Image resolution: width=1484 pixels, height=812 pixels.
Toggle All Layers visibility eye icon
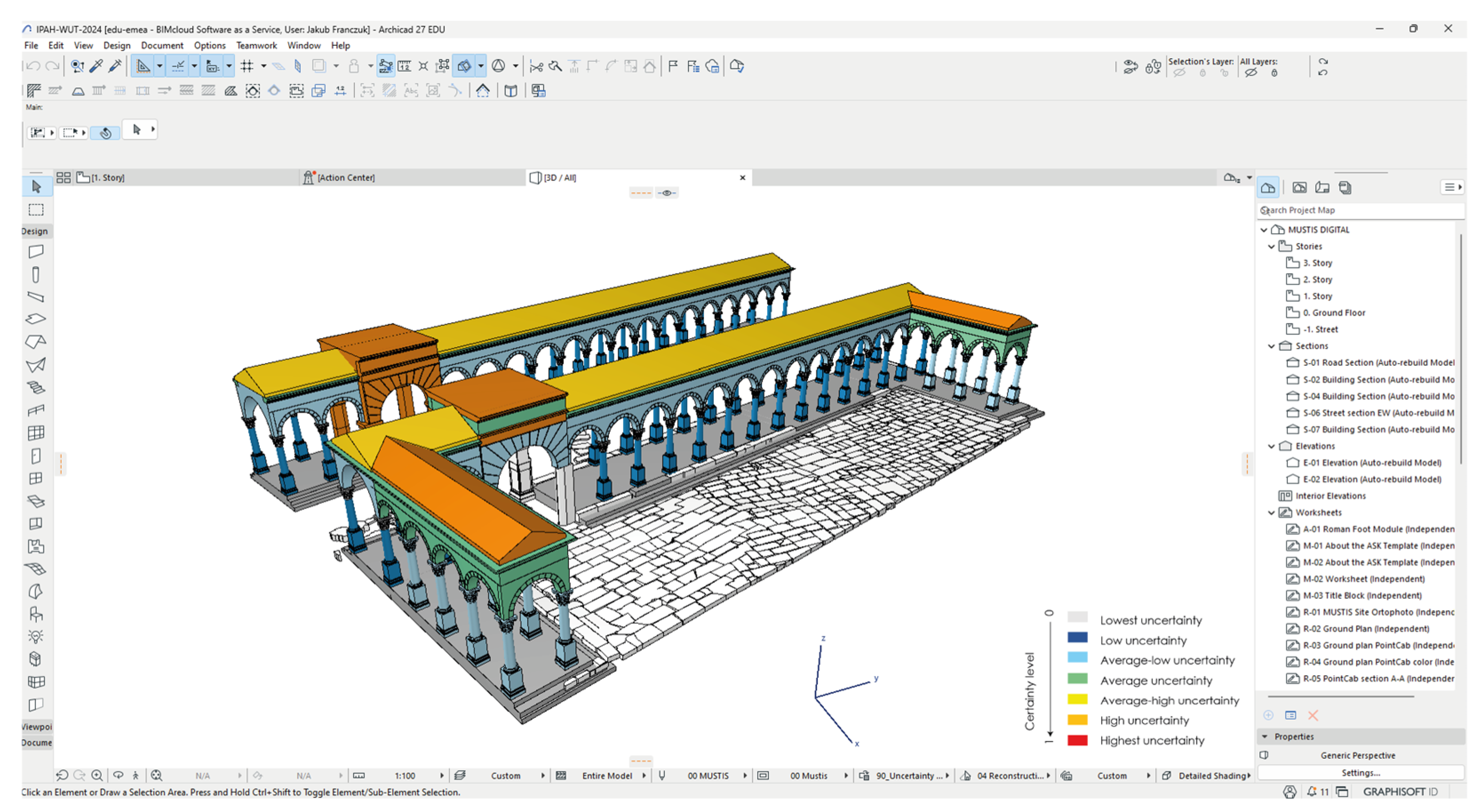pyautogui.click(x=1251, y=73)
